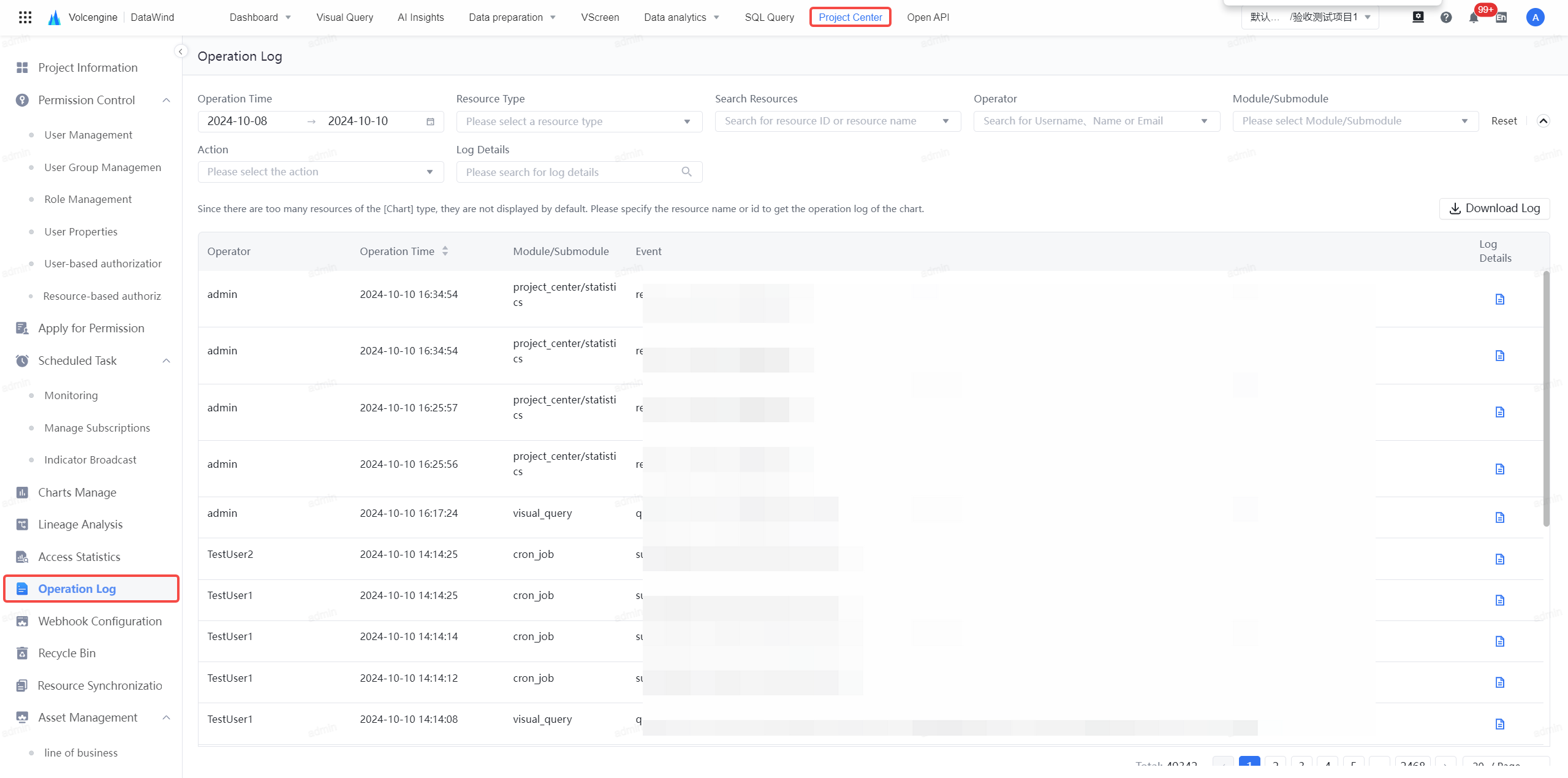This screenshot has width=1568, height=778.
Task: Open Manage Subscriptions page
Action: [97, 428]
